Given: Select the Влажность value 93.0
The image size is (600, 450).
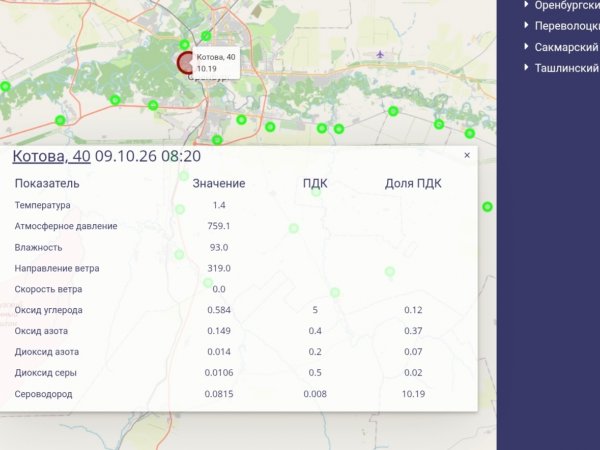Looking at the screenshot, I should [219, 247].
